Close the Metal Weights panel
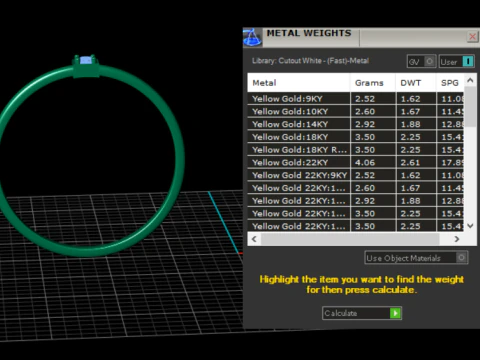This screenshot has height=360, width=480. 472,36
